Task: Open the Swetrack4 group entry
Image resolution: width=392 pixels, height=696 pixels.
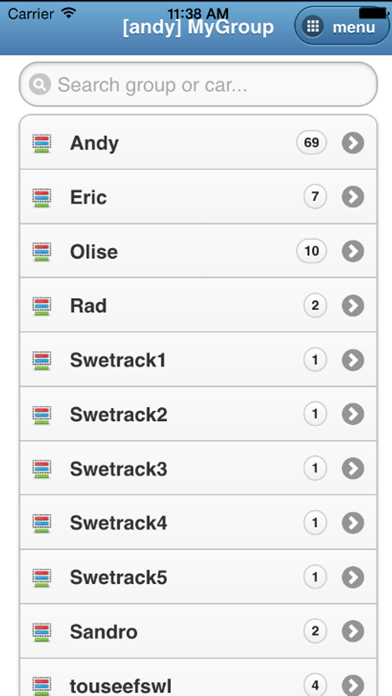Action: point(198,523)
